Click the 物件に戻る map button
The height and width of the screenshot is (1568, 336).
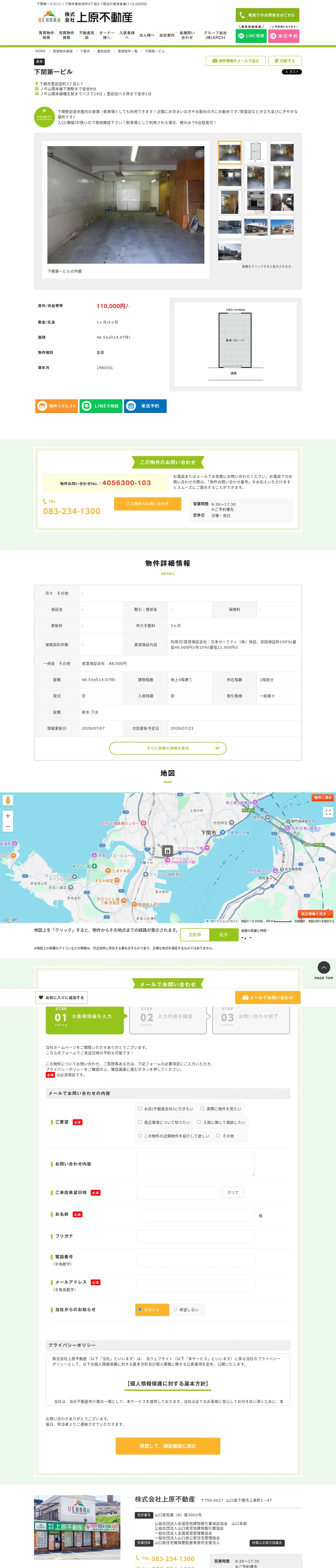tap(323, 797)
